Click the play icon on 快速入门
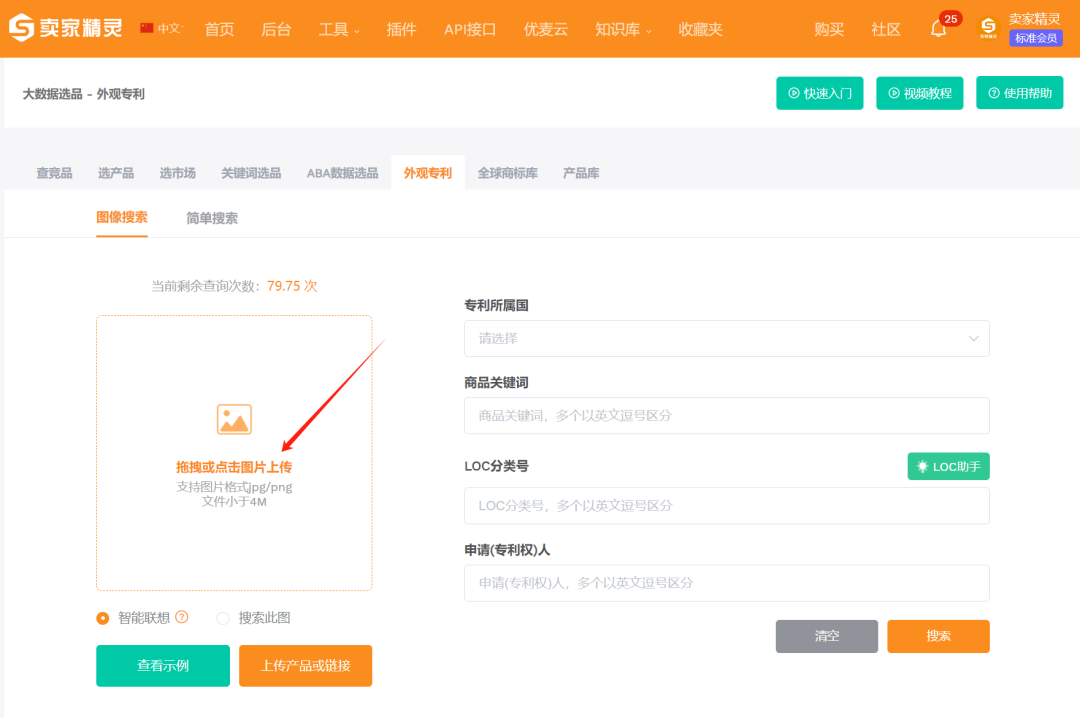Image resolution: width=1080 pixels, height=718 pixels. (793, 92)
